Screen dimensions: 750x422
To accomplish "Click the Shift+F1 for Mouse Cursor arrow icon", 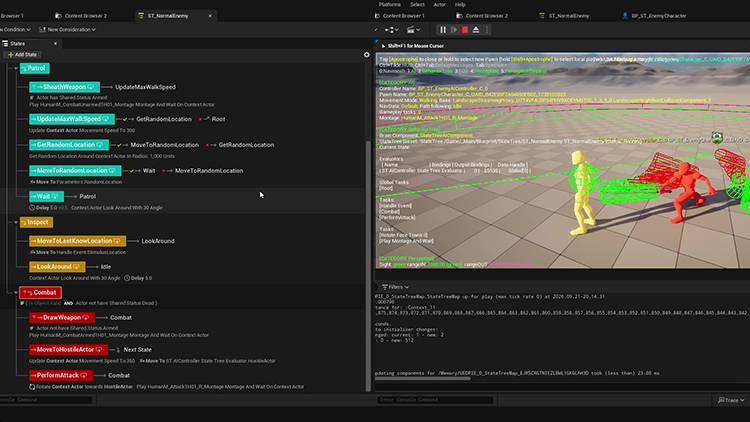I will (x=383, y=46).
